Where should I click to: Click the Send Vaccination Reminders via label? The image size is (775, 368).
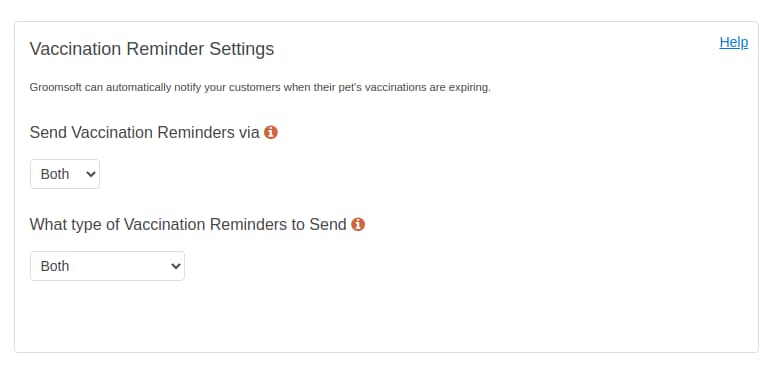click(x=144, y=132)
